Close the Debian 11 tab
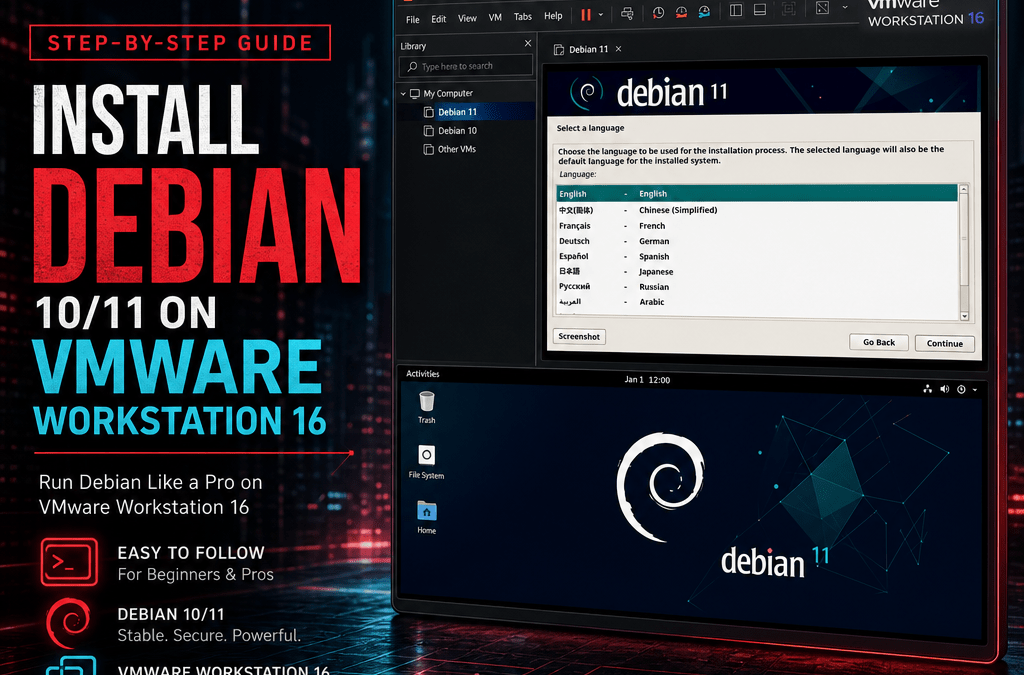Image resolution: width=1024 pixels, height=675 pixels. [618, 49]
